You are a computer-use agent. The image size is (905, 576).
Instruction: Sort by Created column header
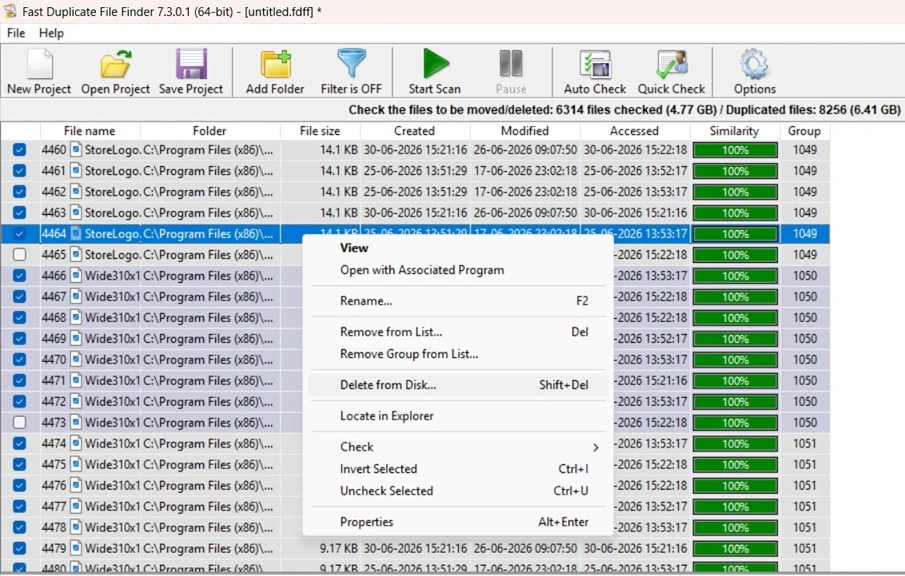click(415, 131)
